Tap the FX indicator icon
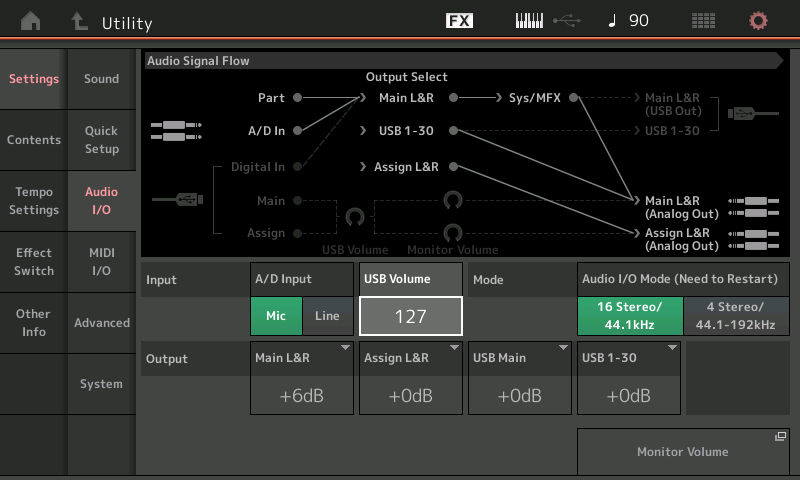Image resolution: width=800 pixels, height=480 pixels. [x=459, y=21]
